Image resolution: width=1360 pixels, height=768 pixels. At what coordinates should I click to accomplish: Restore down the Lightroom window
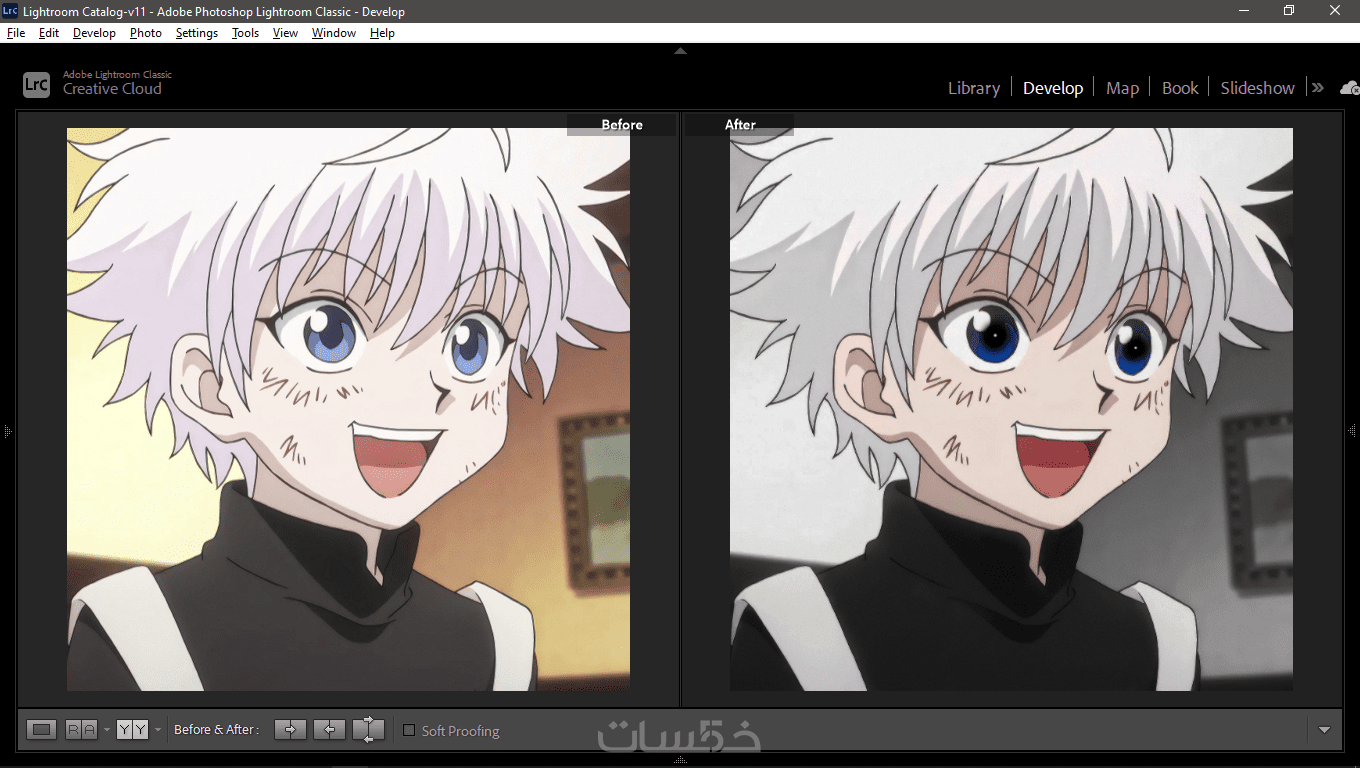(1289, 11)
